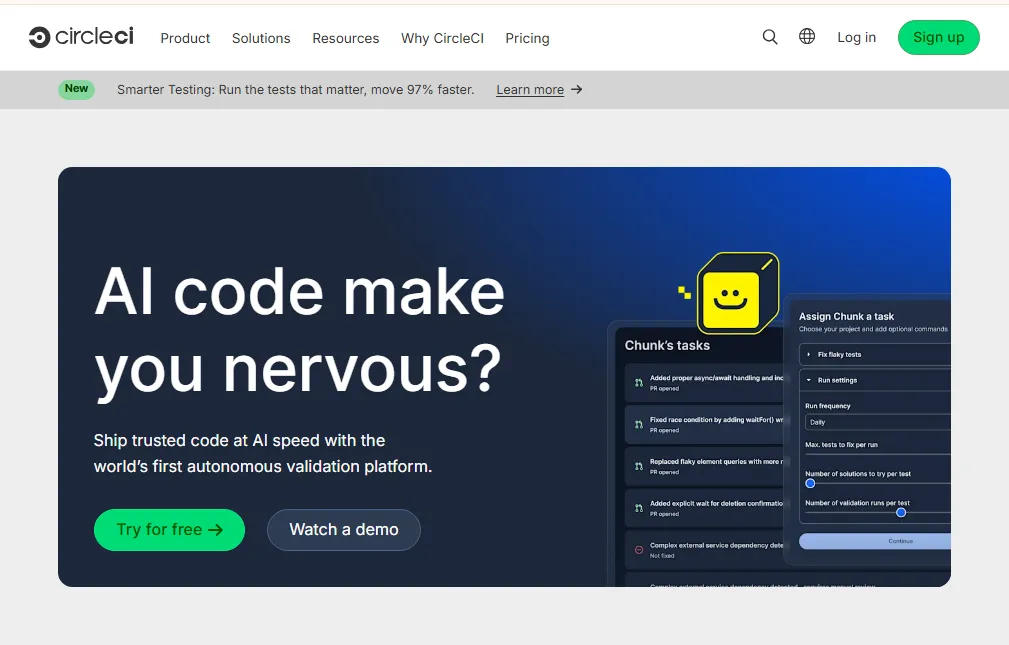Click the CircleCI logo
The height and width of the screenshot is (645, 1009).
[x=81, y=37]
